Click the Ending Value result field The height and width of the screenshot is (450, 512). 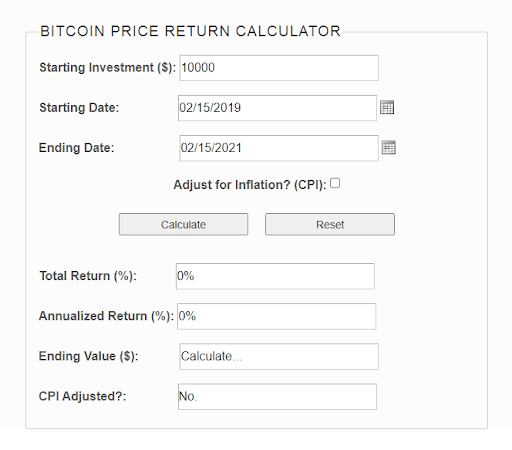[x=279, y=357]
